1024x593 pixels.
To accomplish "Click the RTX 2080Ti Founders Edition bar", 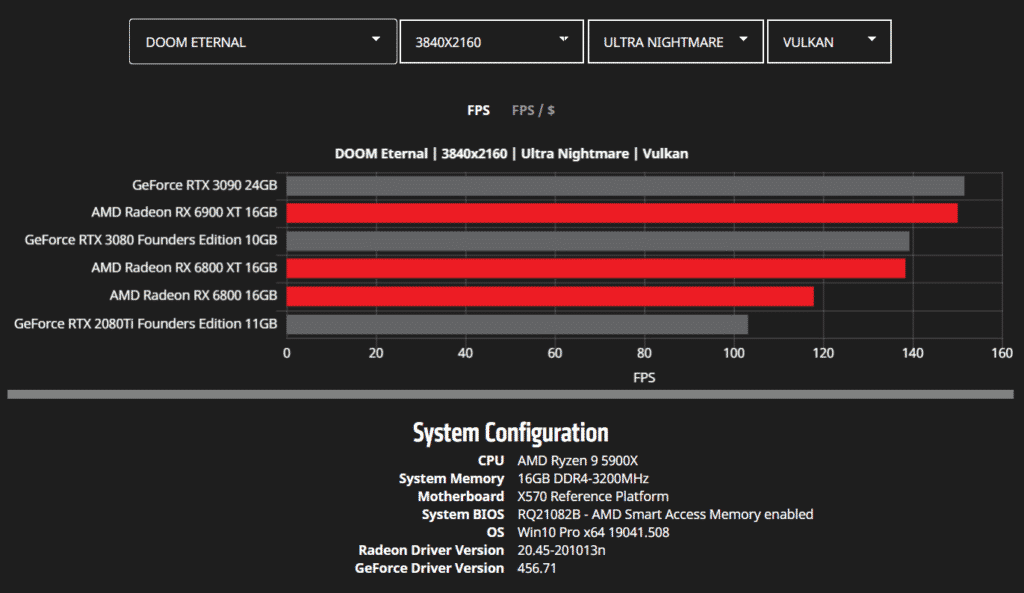I will (x=517, y=324).
